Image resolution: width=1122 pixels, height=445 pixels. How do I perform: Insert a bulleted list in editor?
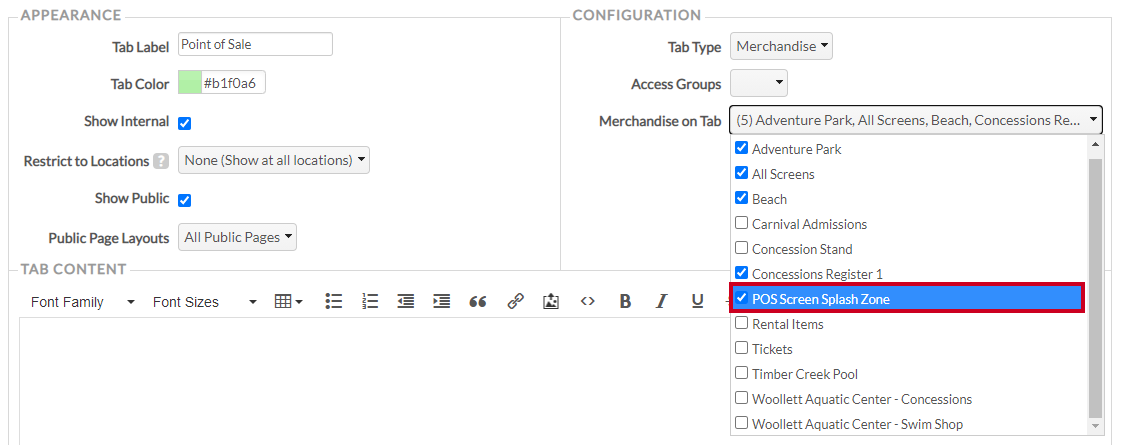[333, 302]
